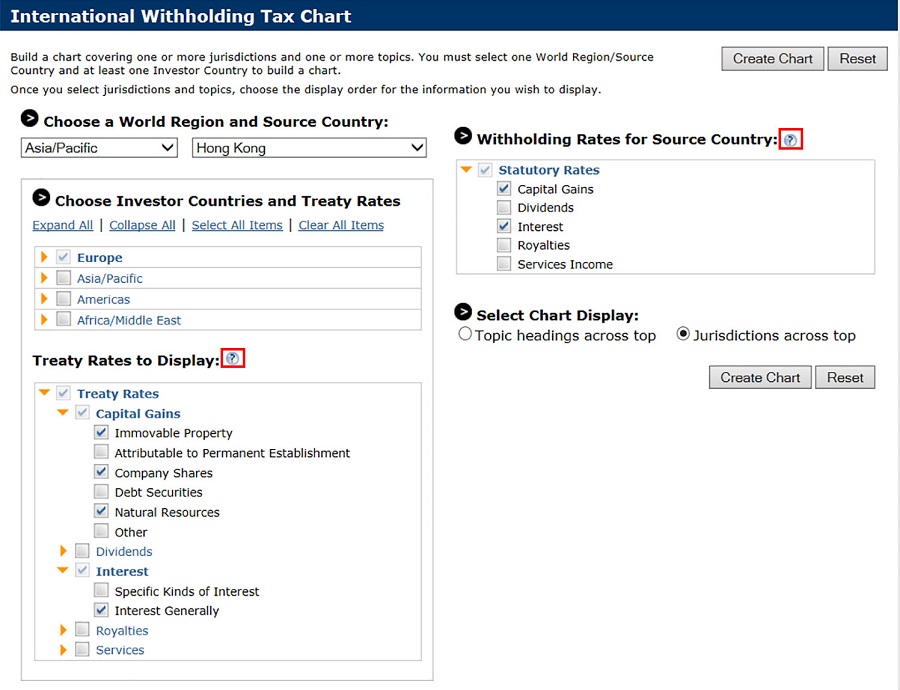The height and width of the screenshot is (690, 900).
Task: Enable the Debt Securities checkbox
Action: [x=101, y=492]
